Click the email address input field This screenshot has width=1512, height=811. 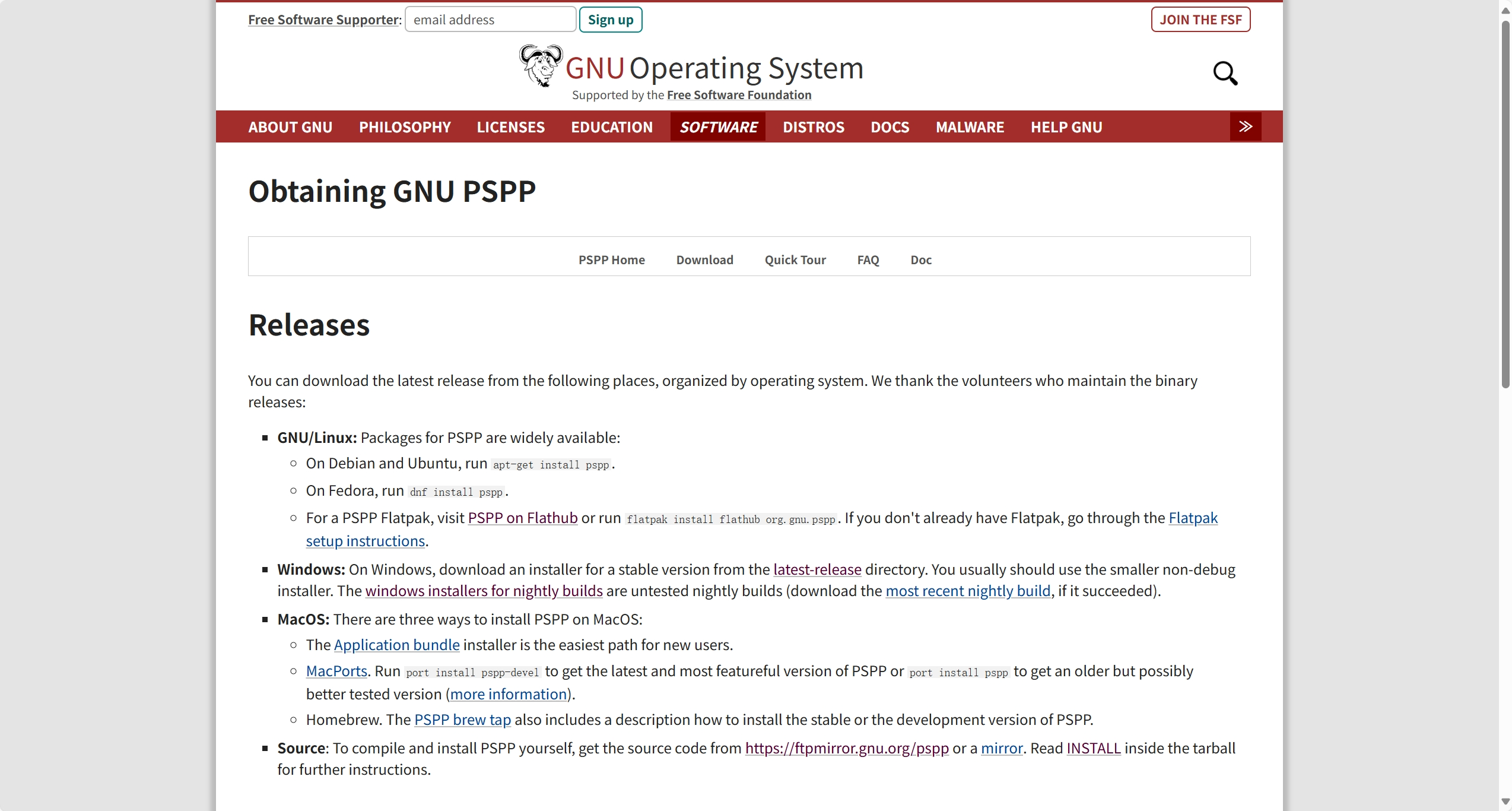(490, 19)
